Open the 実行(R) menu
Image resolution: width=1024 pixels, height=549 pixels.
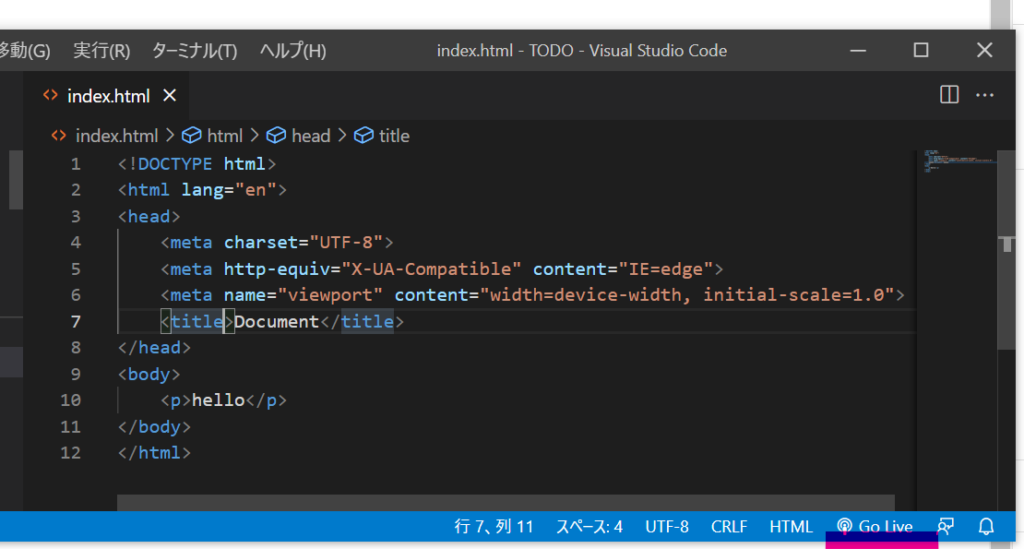click(102, 50)
